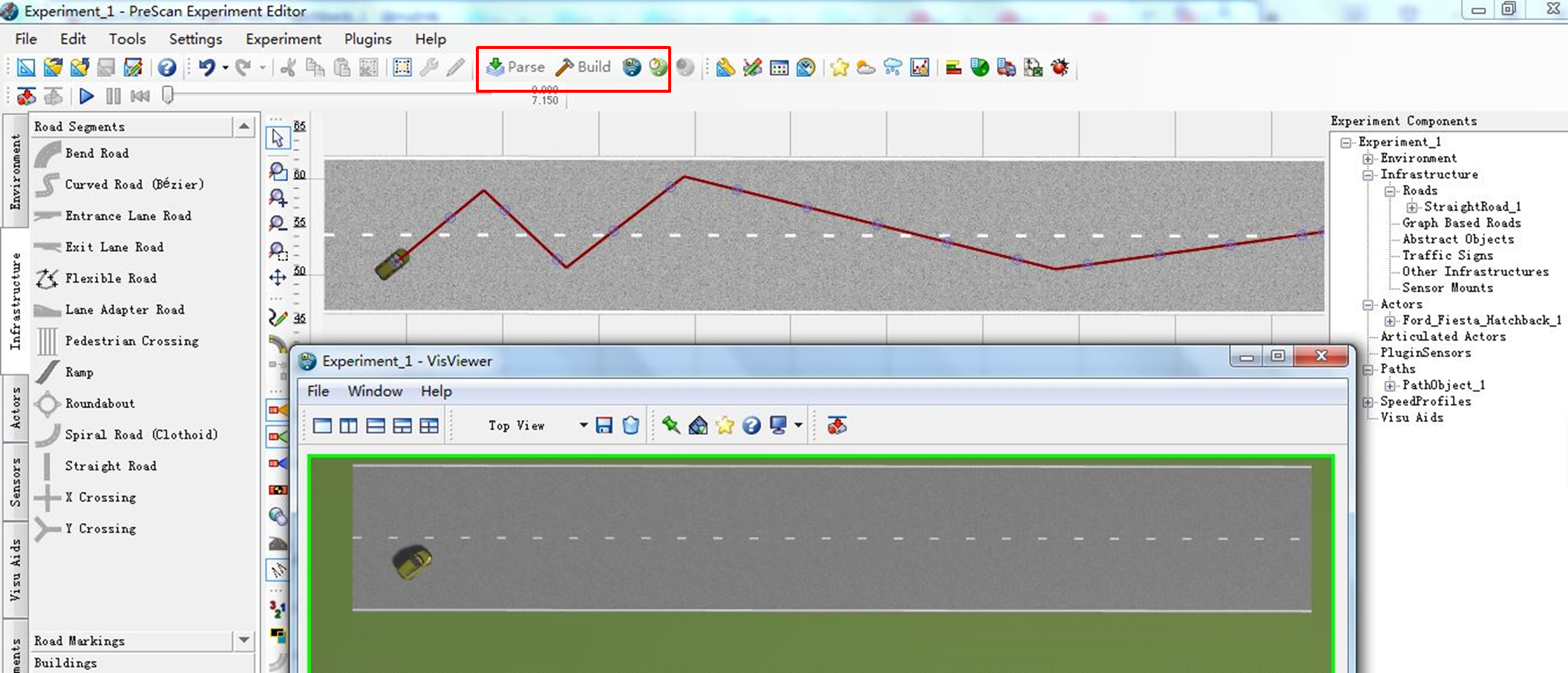1568x673 pixels.
Task: Switch to the Actors side tab
Action: (x=16, y=408)
